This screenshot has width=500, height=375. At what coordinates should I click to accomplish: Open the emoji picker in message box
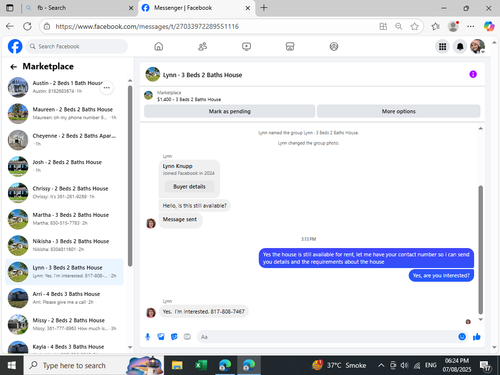(x=462, y=337)
